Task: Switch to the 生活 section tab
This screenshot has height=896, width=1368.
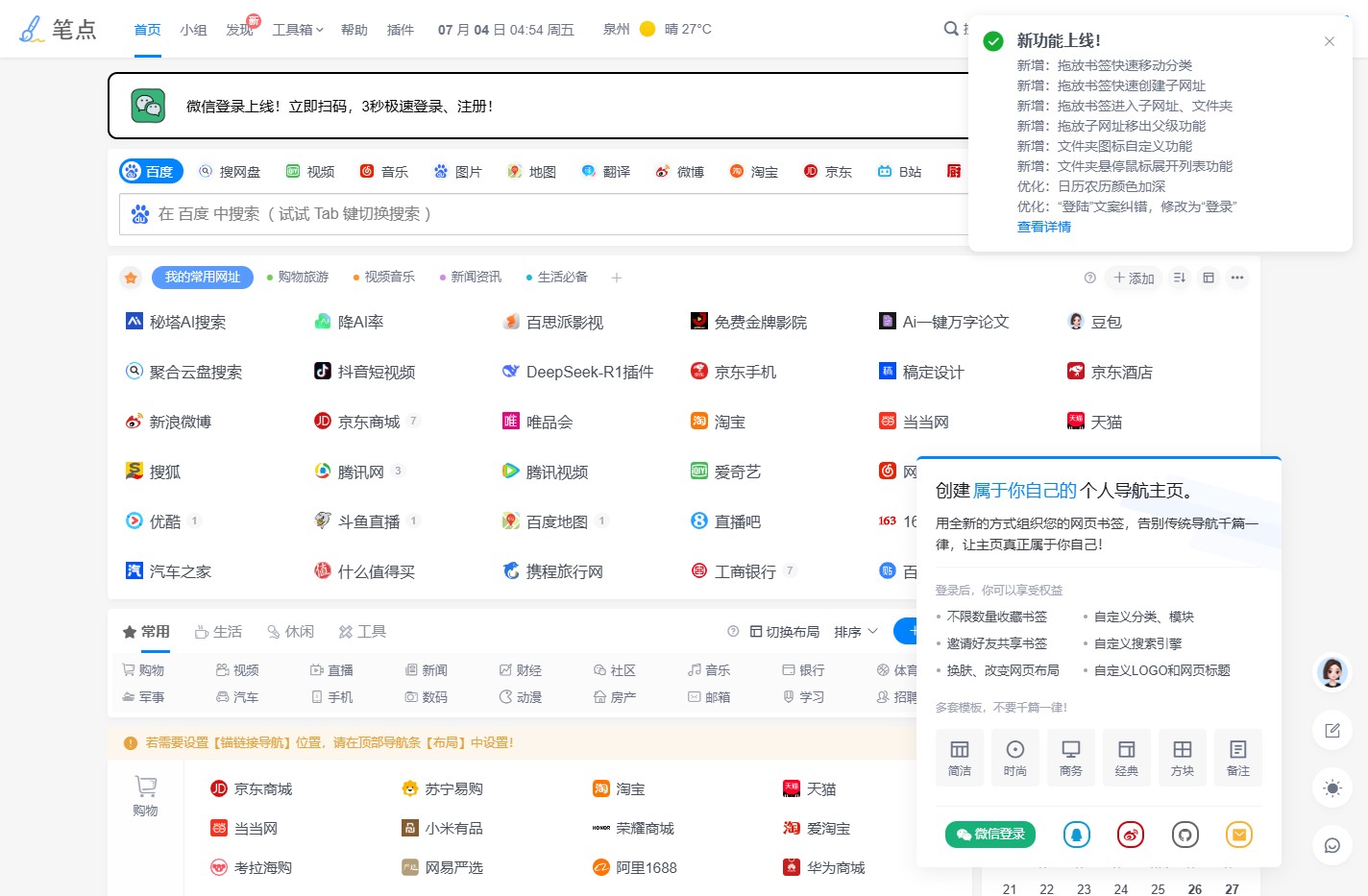Action: [218, 632]
